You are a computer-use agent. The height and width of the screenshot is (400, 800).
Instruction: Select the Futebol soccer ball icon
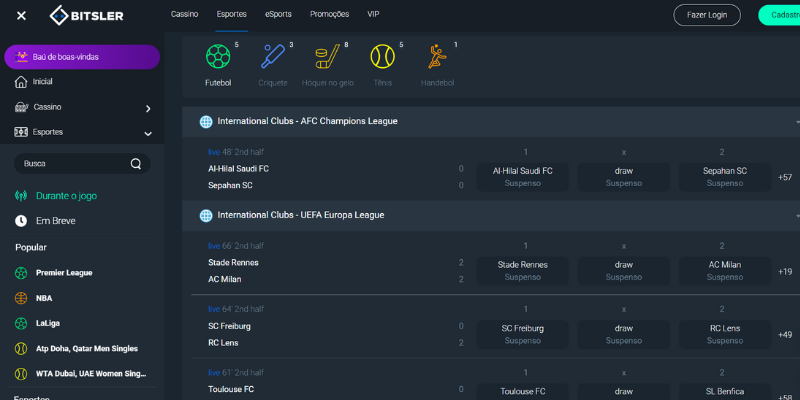click(217, 57)
